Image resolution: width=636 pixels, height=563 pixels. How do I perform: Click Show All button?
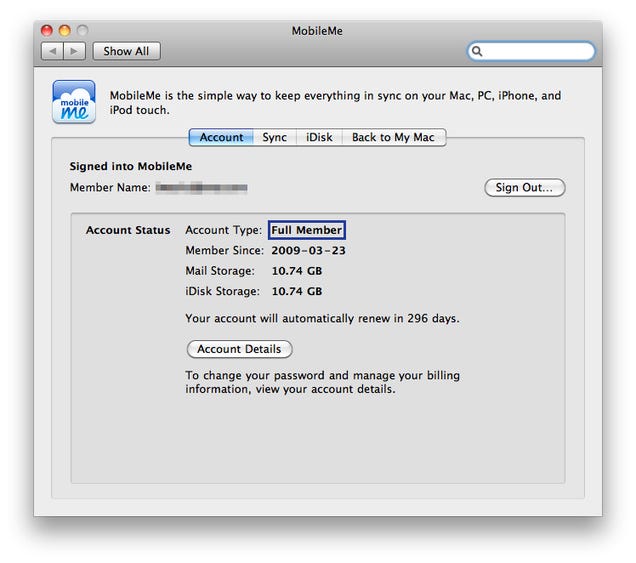coord(127,51)
